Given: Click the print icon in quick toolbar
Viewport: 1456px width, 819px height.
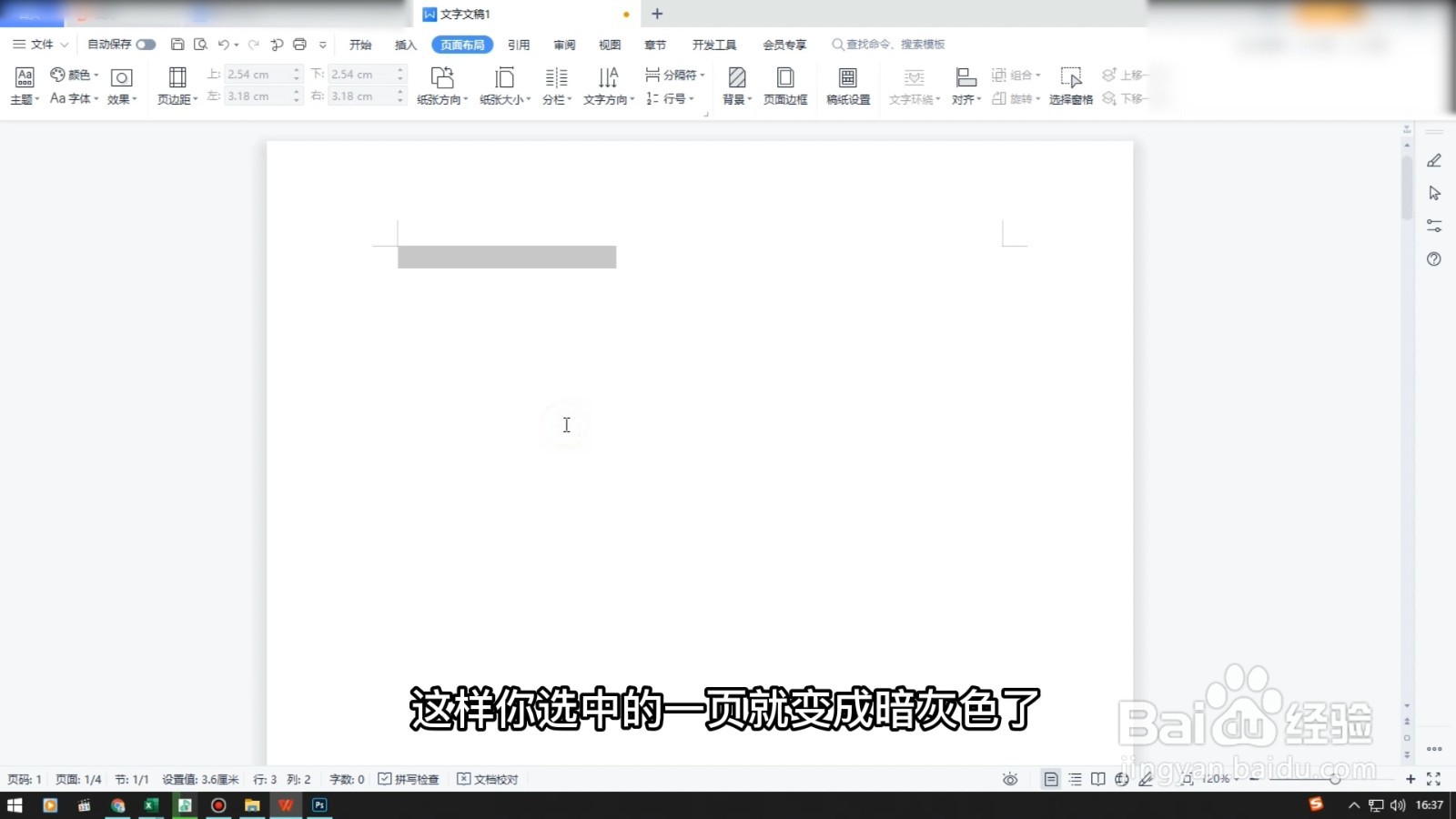Looking at the screenshot, I should (x=299, y=44).
